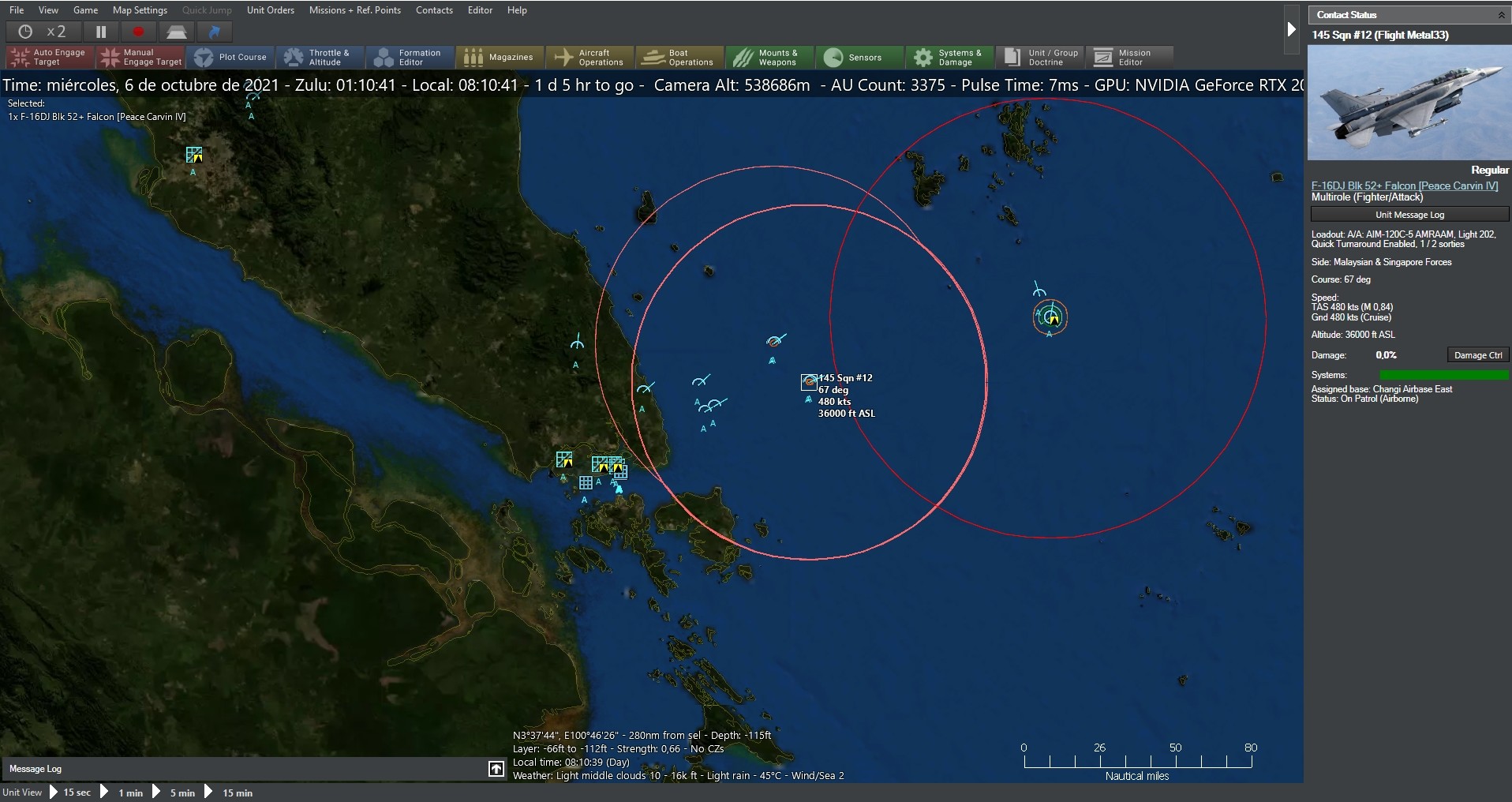Toggle scenario recording
The width and height of the screenshot is (1512, 802).
[x=138, y=32]
